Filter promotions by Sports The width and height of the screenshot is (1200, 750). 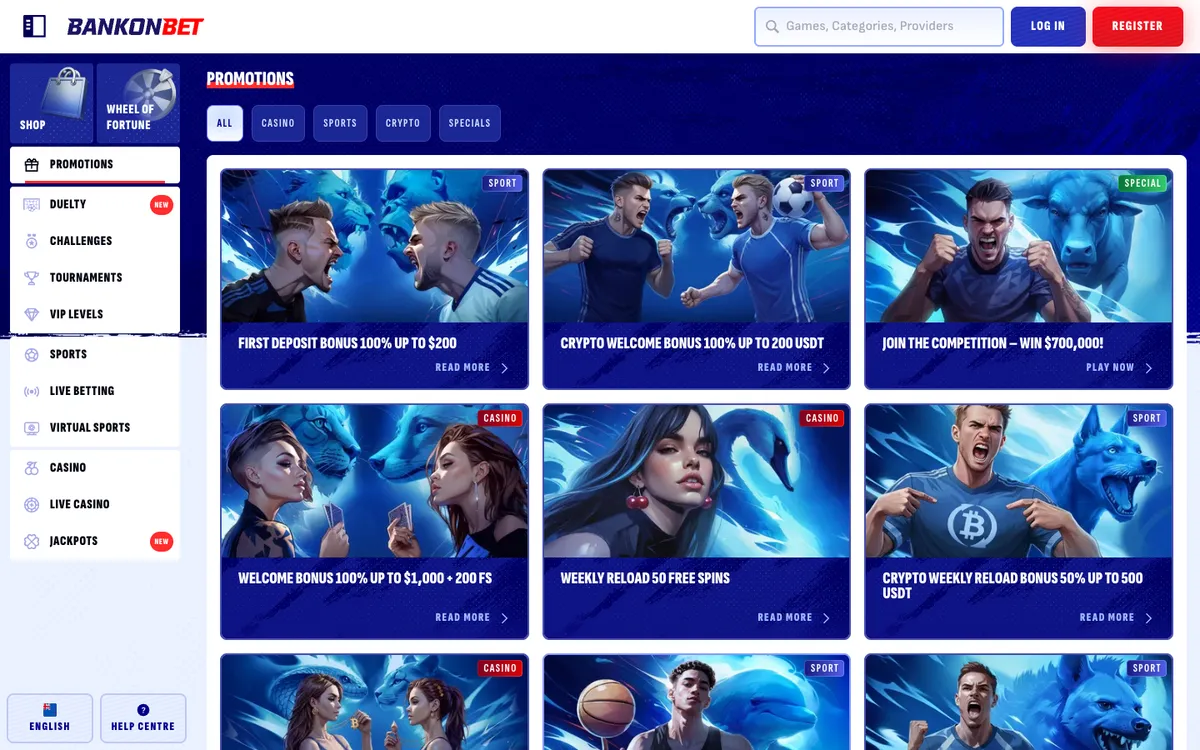[x=340, y=123]
